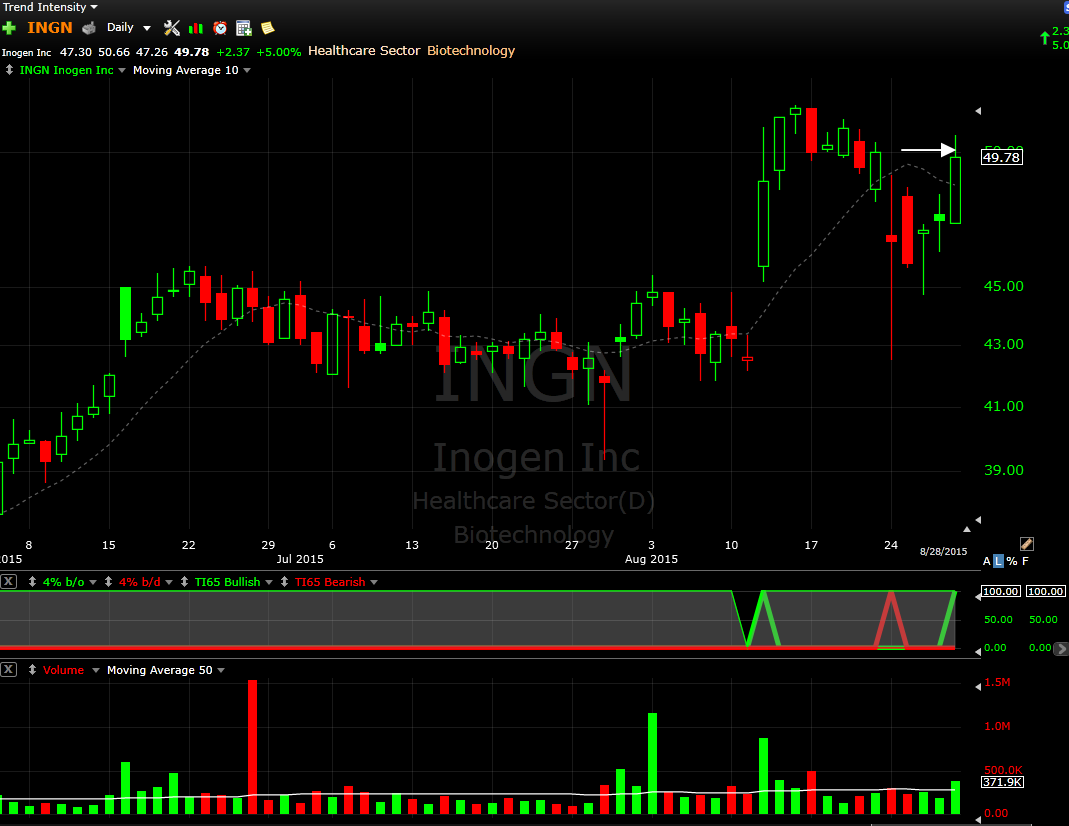This screenshot has height=826, width=1069.
Task: Open the yellow sticky note icon
Action: click(x=267, y=28)
